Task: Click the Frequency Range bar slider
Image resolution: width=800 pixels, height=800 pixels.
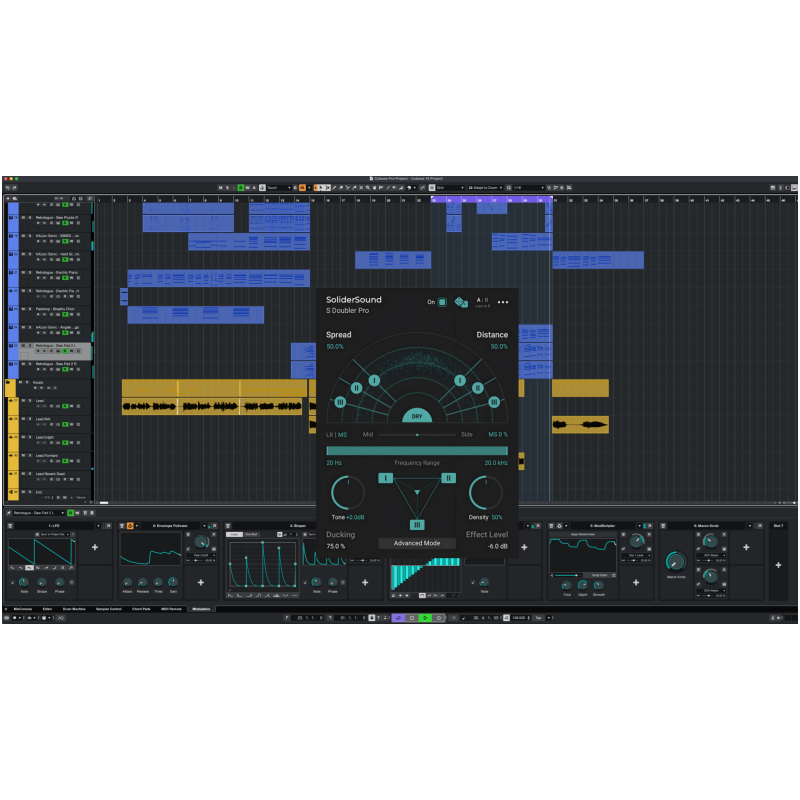Action: 417,451
